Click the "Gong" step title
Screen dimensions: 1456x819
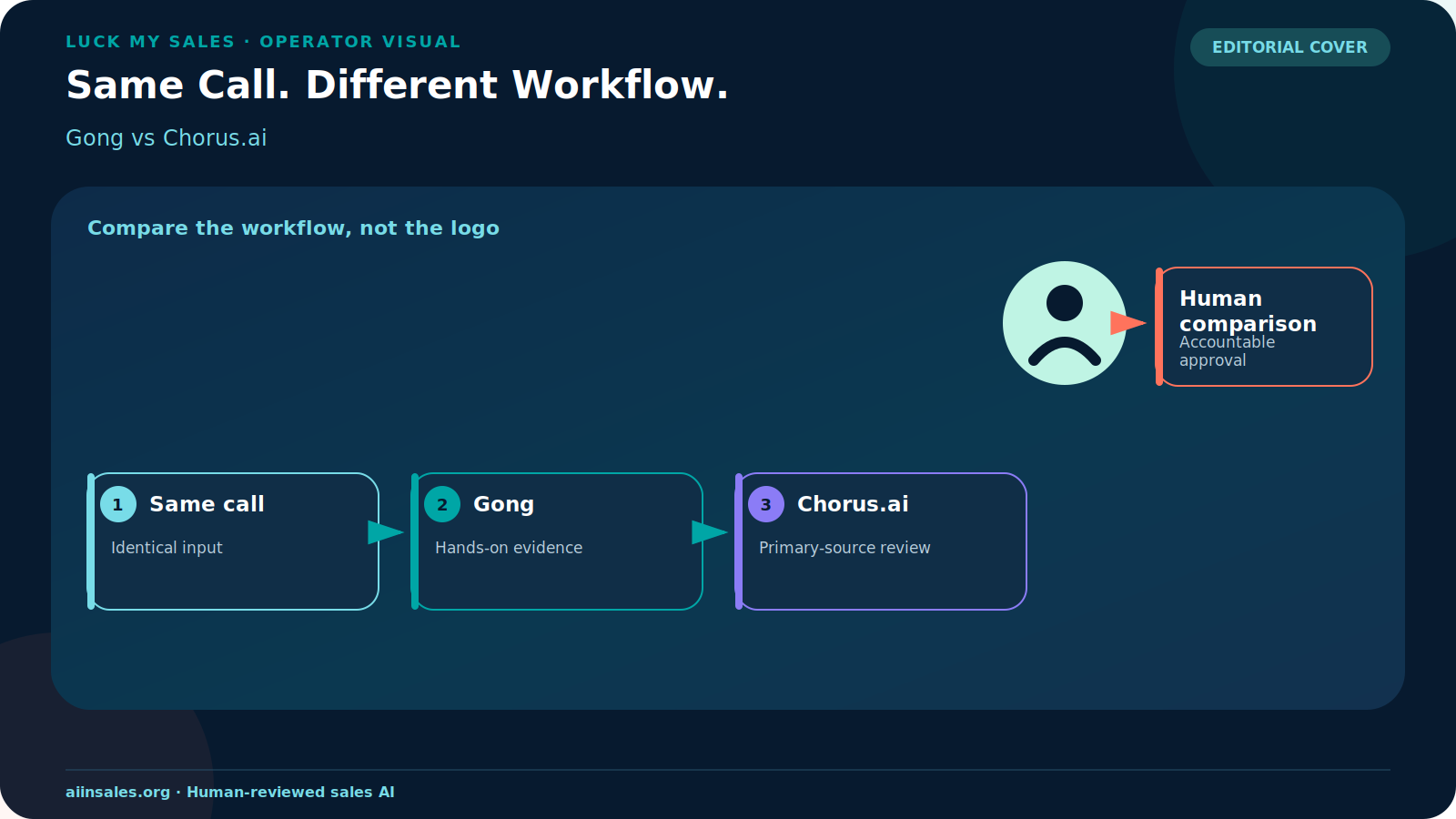coord(503,504)
